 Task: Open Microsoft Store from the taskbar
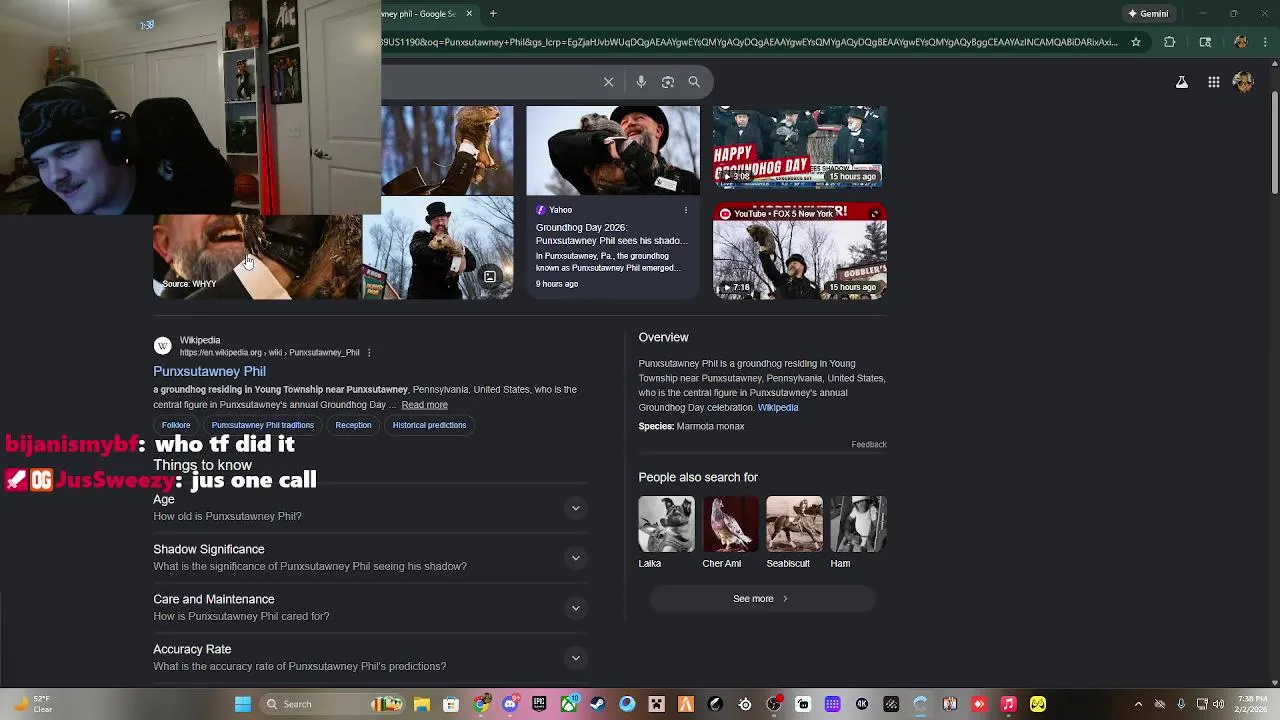click(x=451, y=704)
